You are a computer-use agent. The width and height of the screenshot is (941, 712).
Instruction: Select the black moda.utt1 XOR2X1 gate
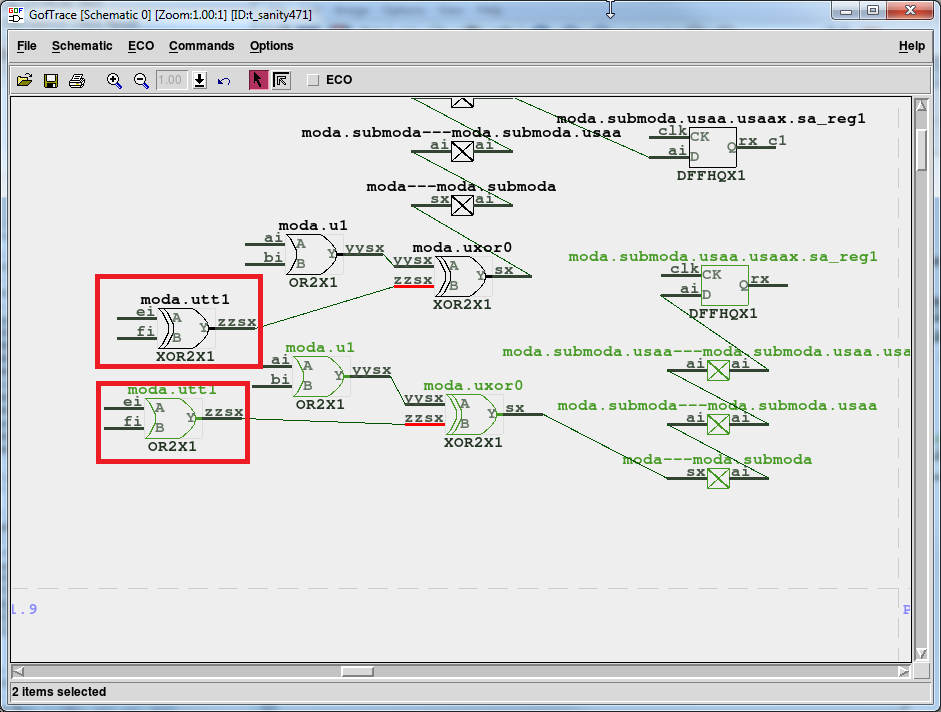185,326
